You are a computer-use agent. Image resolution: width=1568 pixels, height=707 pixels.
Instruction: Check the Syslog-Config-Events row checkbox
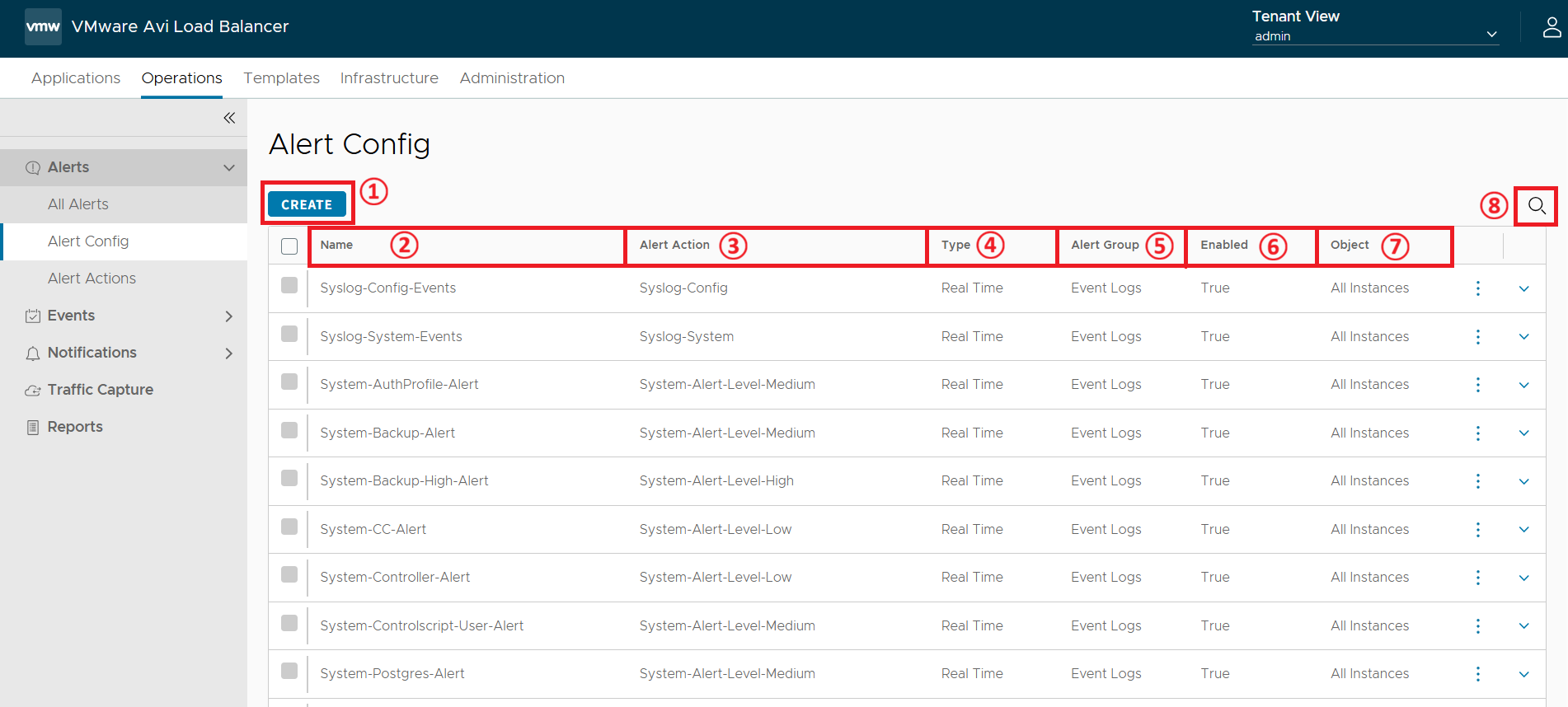click(x=289, y=285)
